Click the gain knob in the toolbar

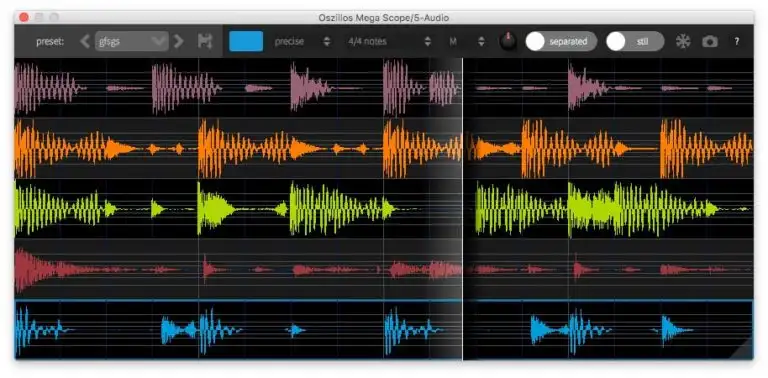[508, 42]
